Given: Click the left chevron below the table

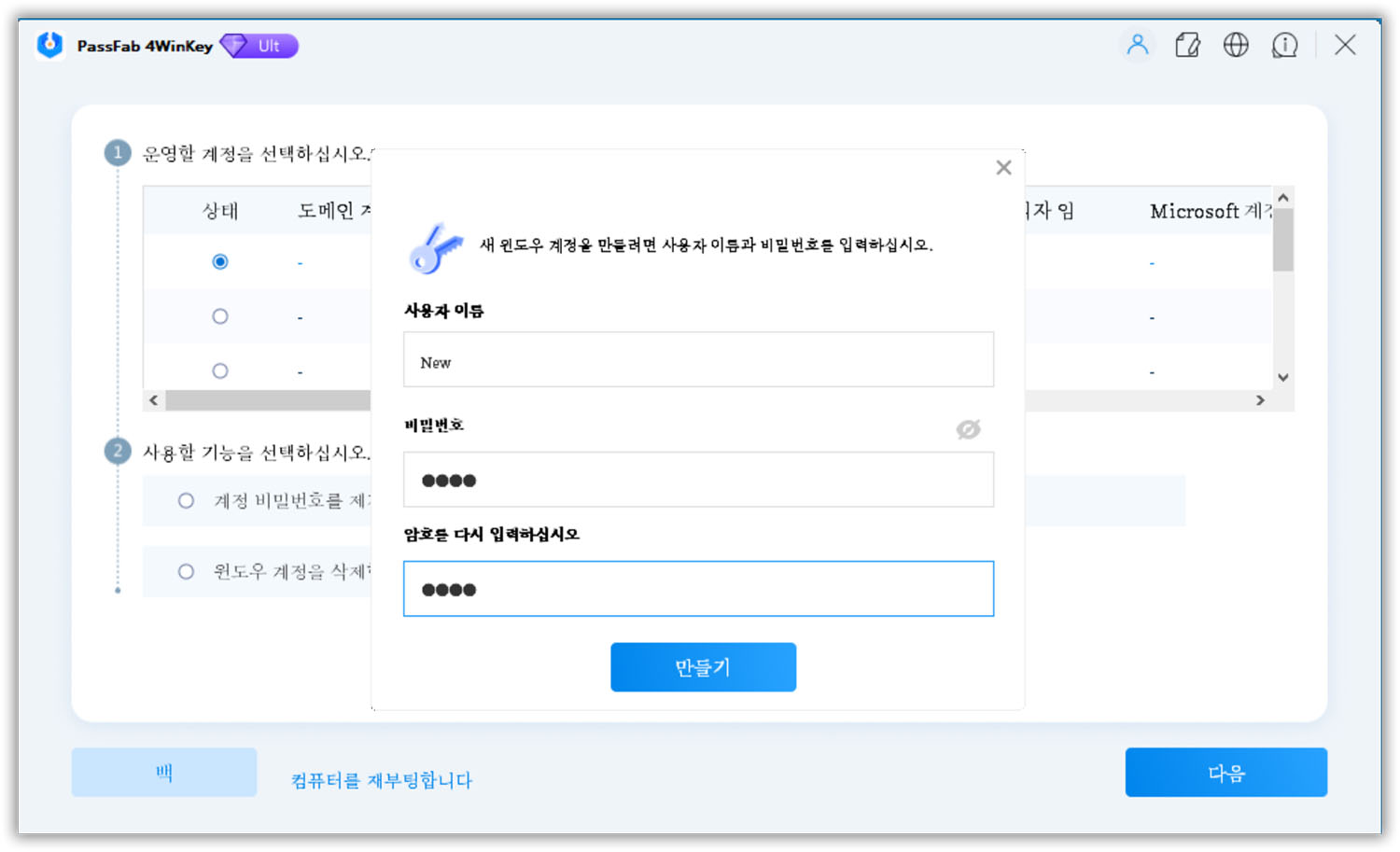Looking at the screenshot, I should click(x=153, y=399).
